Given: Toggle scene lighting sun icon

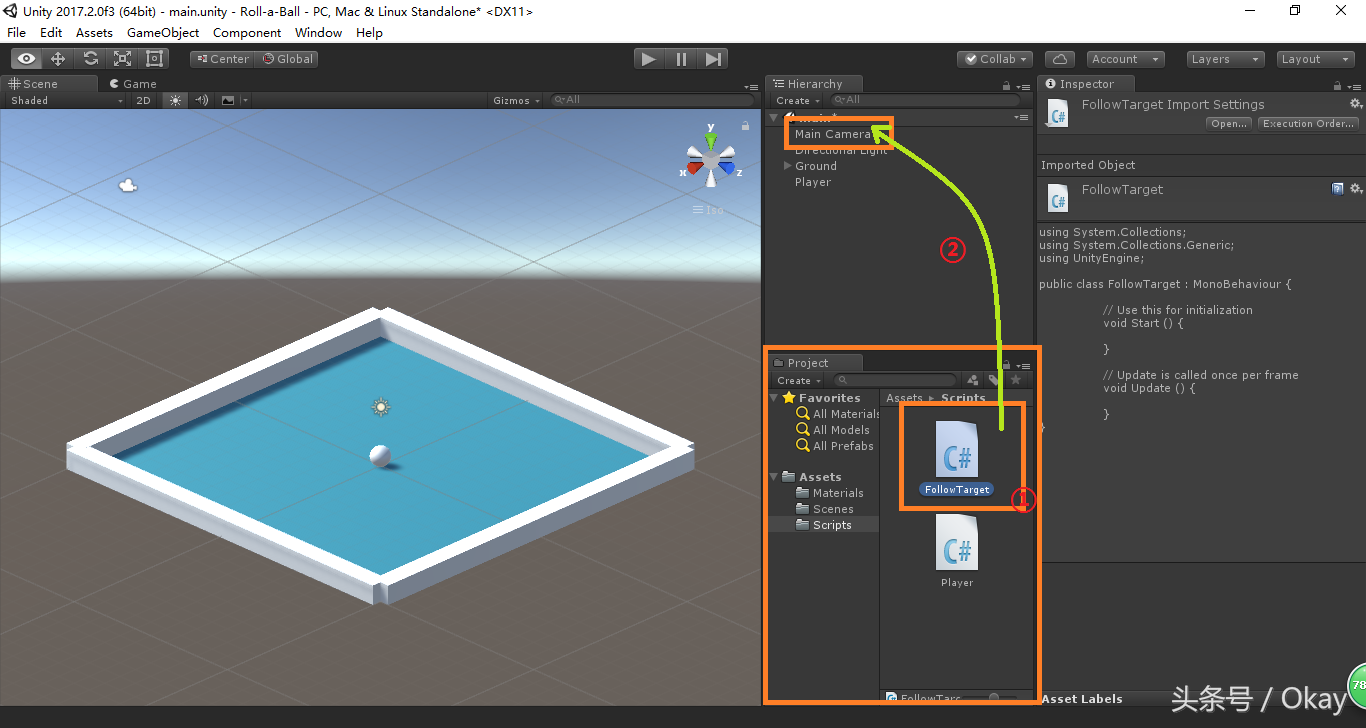Looking at the screenshot, I should pos(176,100).
